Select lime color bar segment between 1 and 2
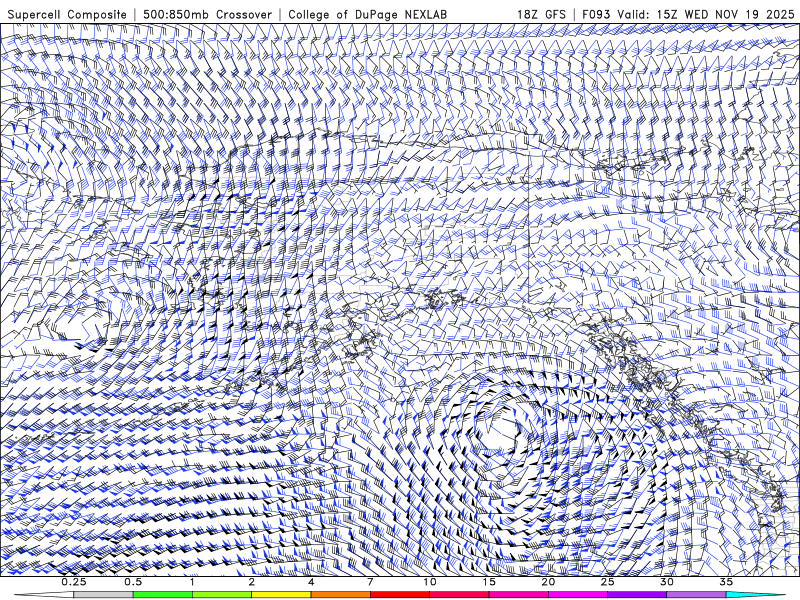800x600 pixels. click(221, 595)
